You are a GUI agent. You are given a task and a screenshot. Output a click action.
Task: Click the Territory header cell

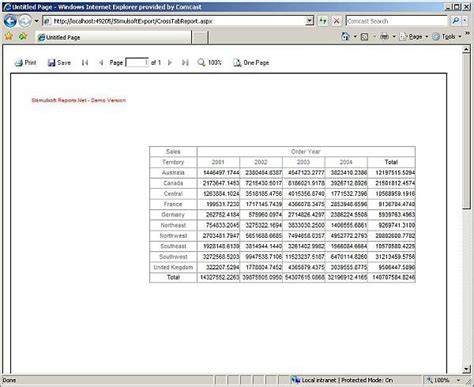point(173,162)
